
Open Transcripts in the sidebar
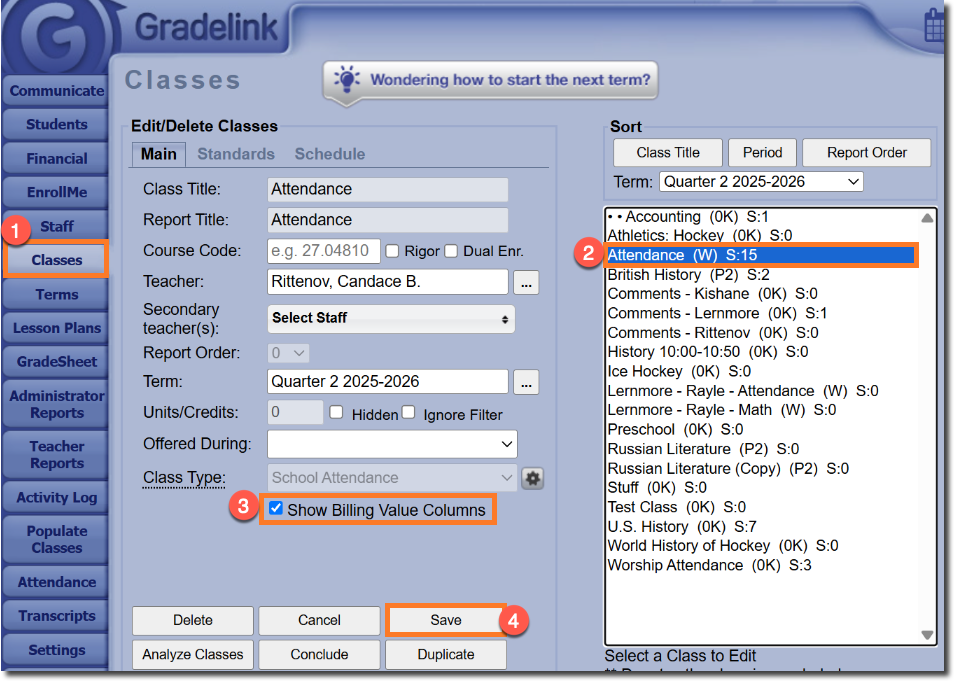[57, 616]
